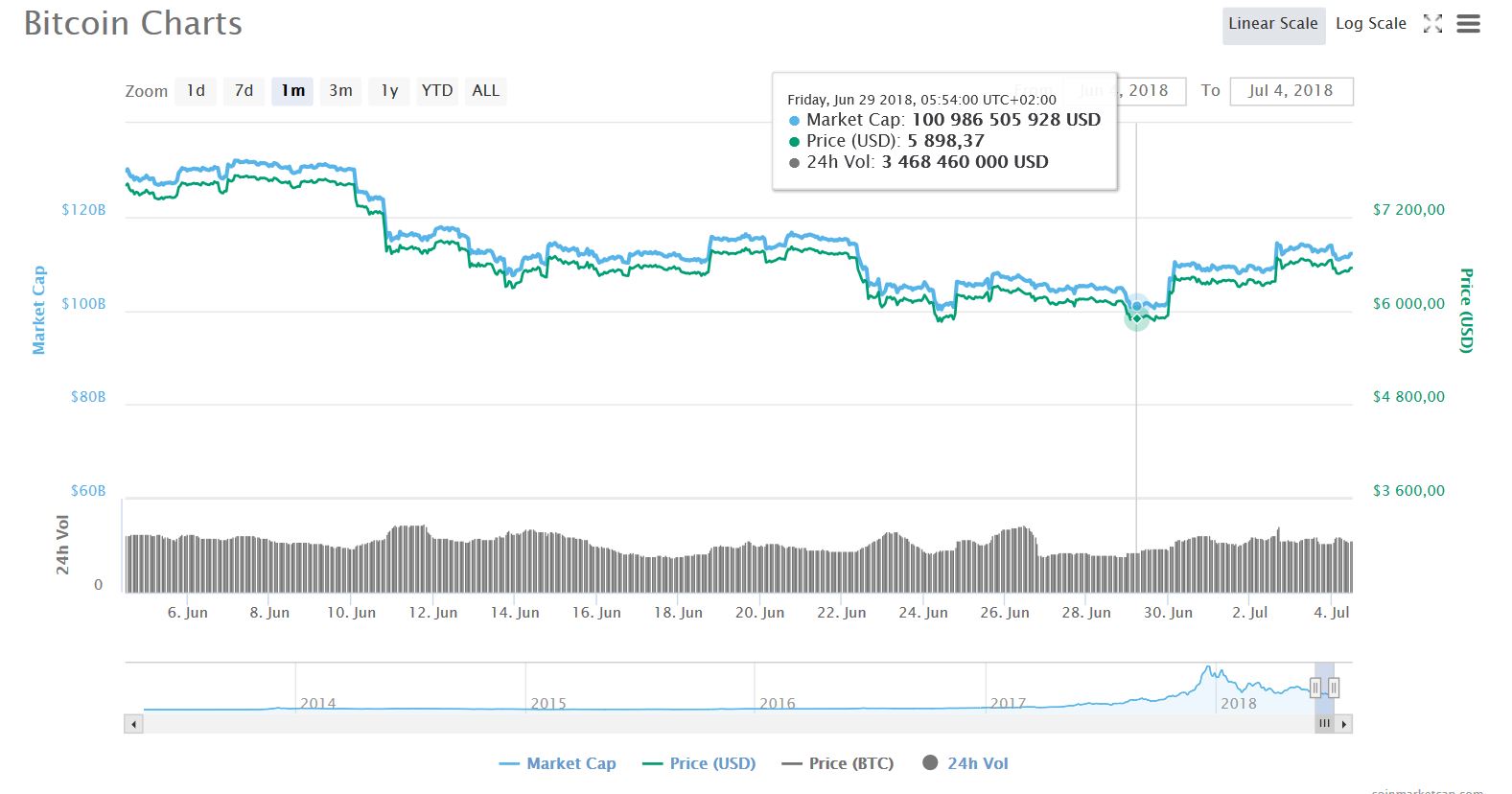
Task: Click the '10. Jun' date label
Action: point(351,613)
